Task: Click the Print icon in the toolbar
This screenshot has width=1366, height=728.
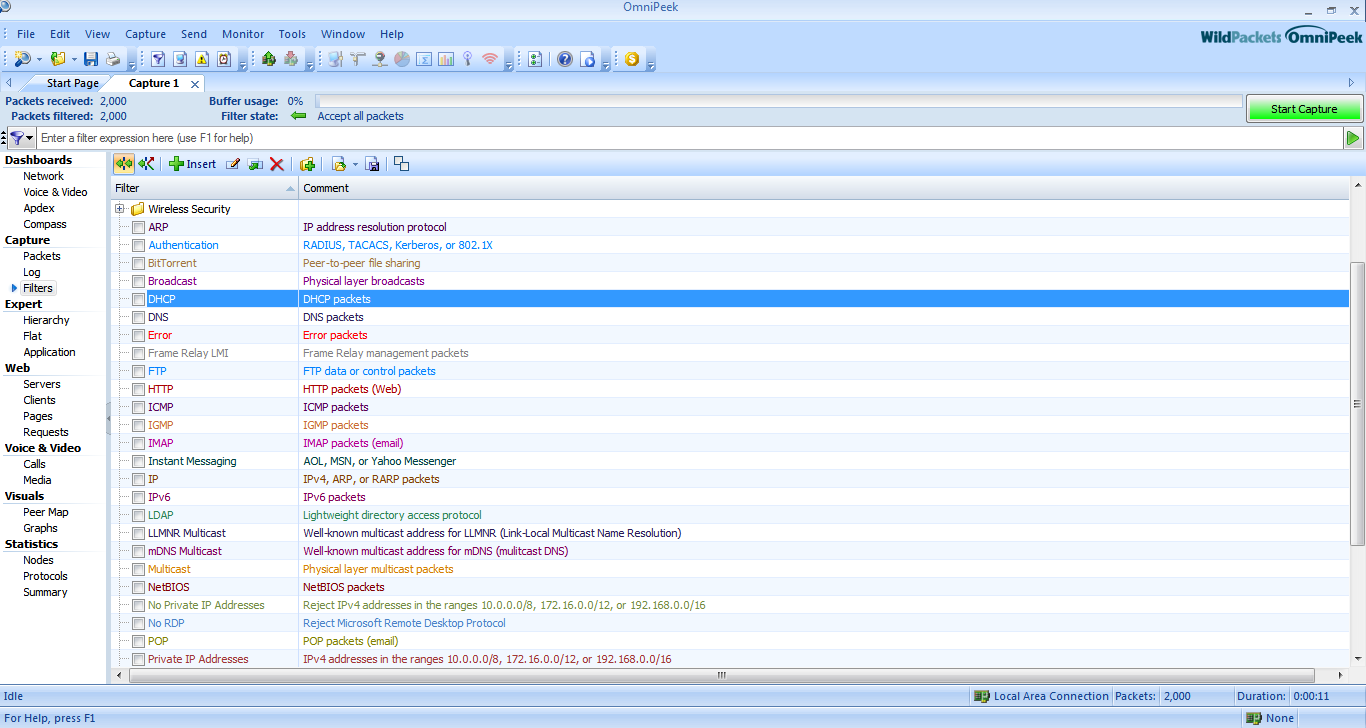Action: pyautogui.click(x=113, y=59)
